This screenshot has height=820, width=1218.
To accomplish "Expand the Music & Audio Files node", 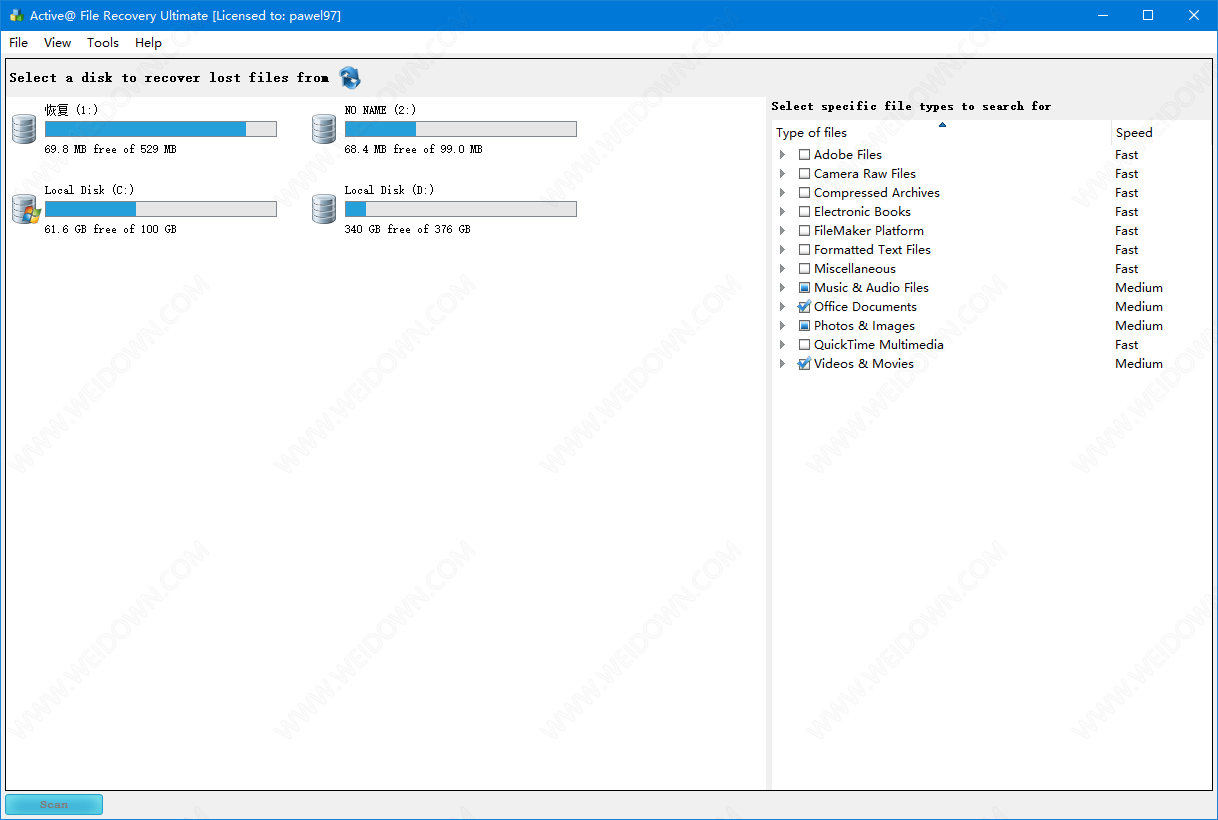I will [x=783, y=288].
